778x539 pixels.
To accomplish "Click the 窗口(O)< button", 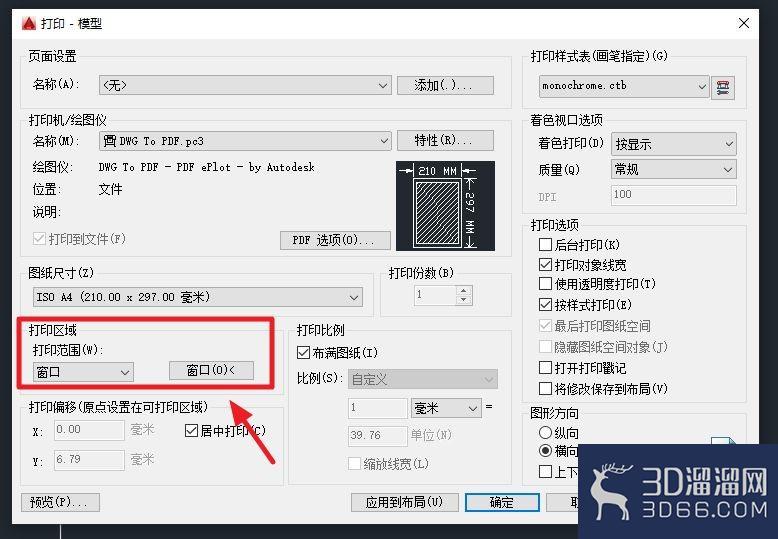I will (x=211, y=370).
